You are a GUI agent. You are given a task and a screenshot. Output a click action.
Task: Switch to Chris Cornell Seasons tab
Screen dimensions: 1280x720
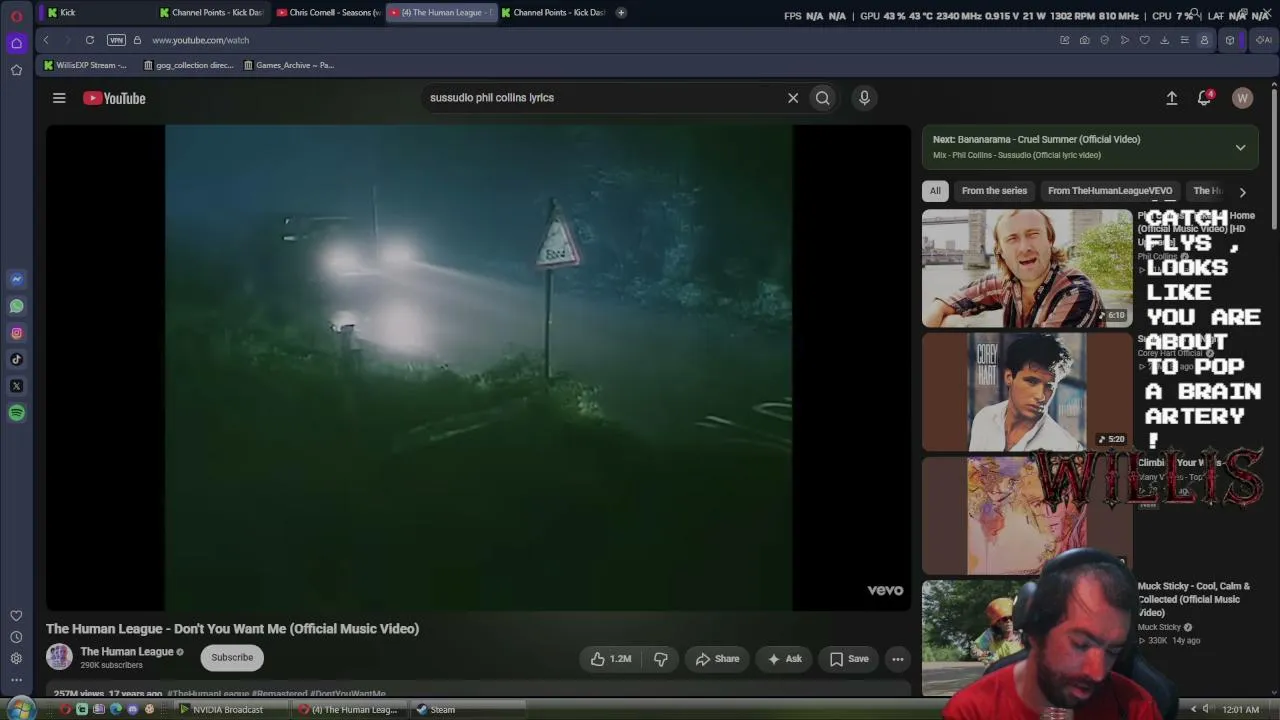point(328,12)
